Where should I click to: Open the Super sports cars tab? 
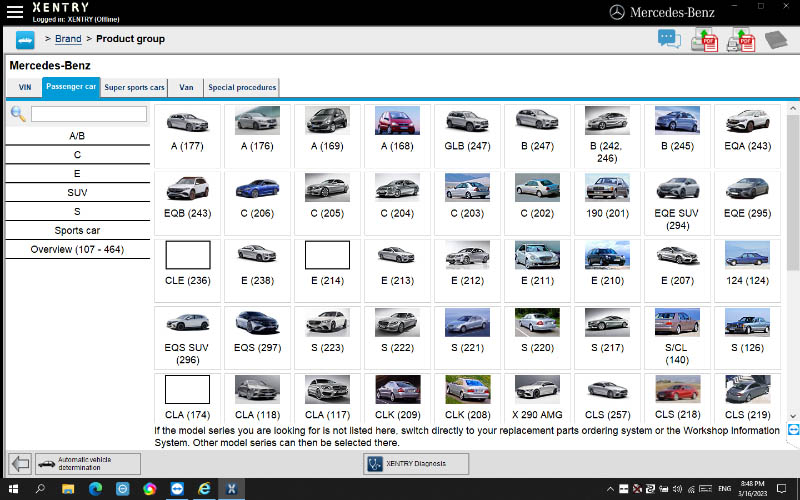click(x=134, y=87)
